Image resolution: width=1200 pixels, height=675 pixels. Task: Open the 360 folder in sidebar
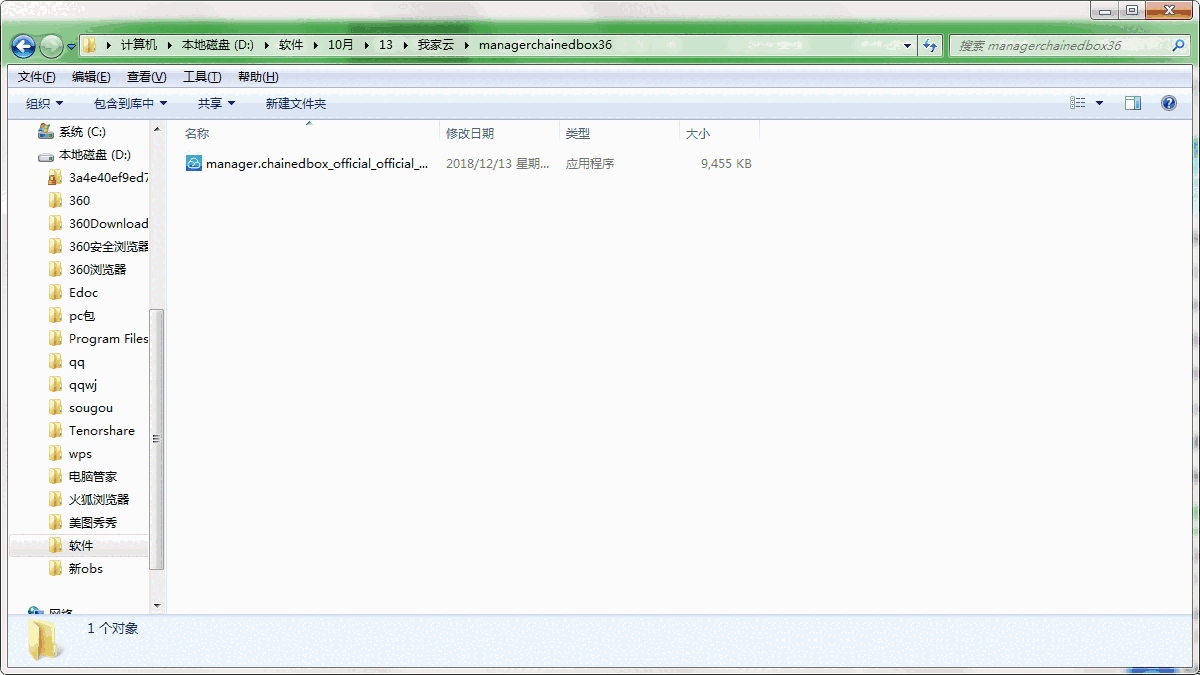tap(79, 201)
